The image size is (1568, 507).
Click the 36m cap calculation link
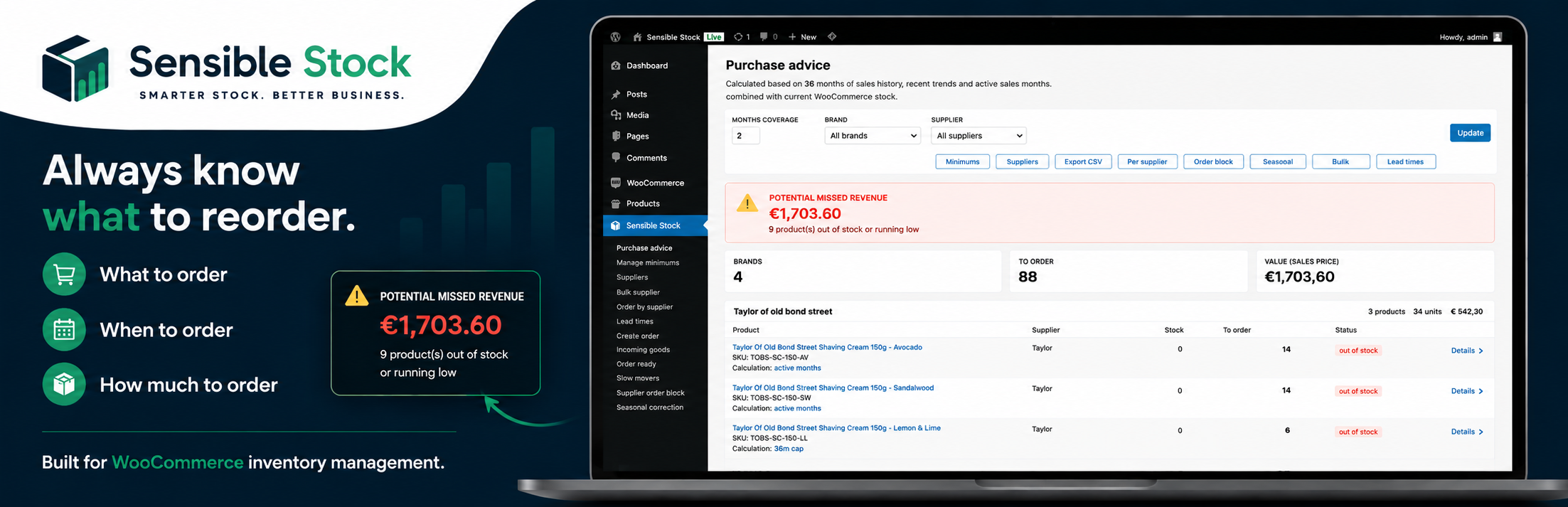tap(788, 449)
